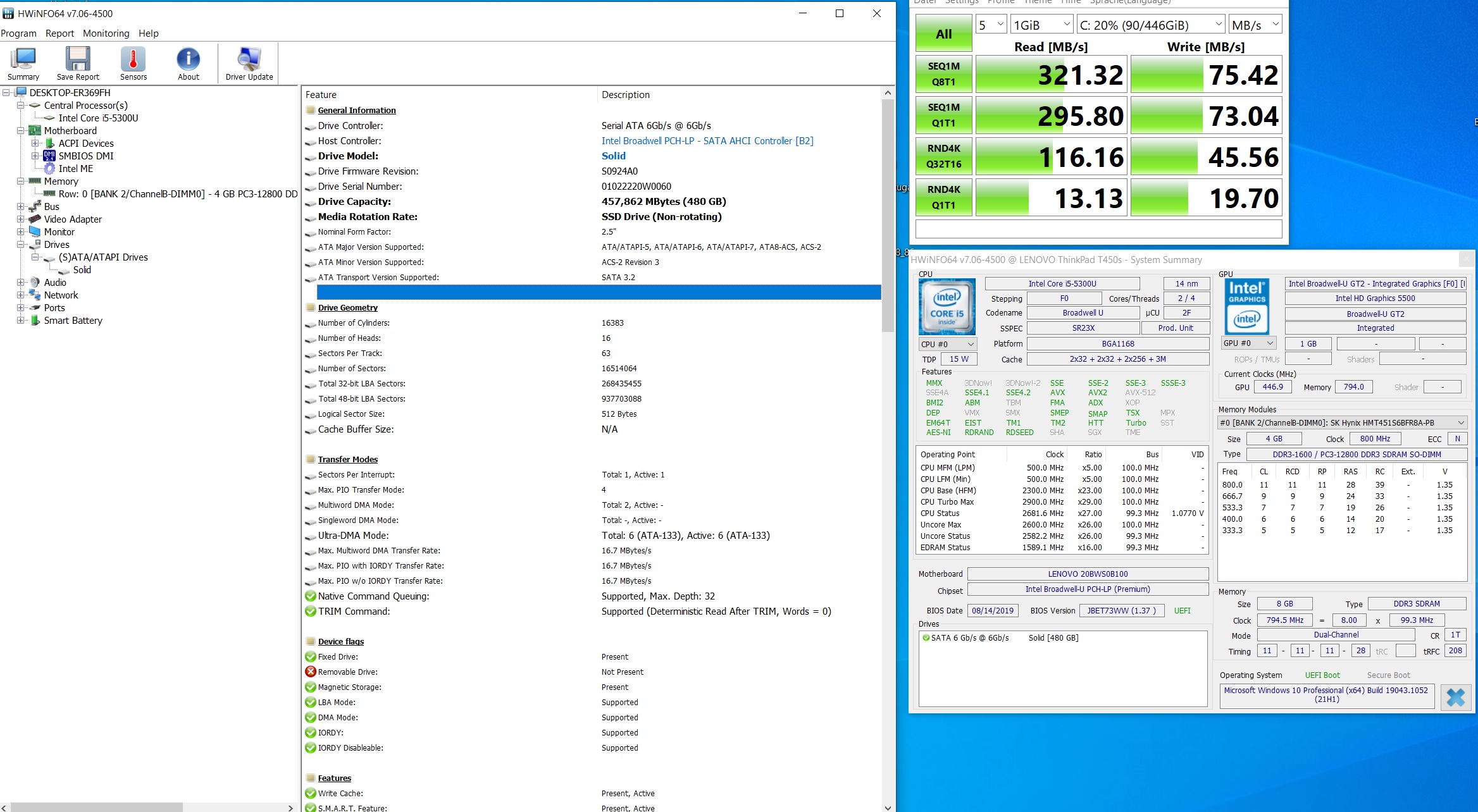
Task: Expand the Network tree node
Action: (x=21, y=295)
